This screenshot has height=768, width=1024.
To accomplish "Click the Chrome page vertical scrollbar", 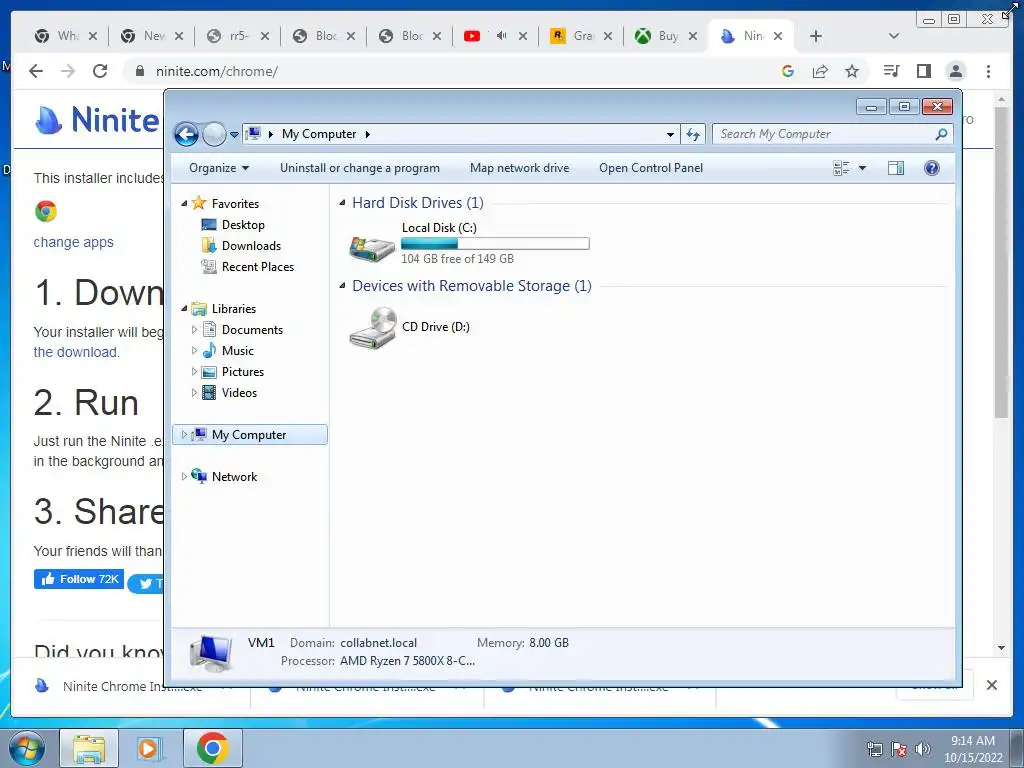I will [1001, 263].
